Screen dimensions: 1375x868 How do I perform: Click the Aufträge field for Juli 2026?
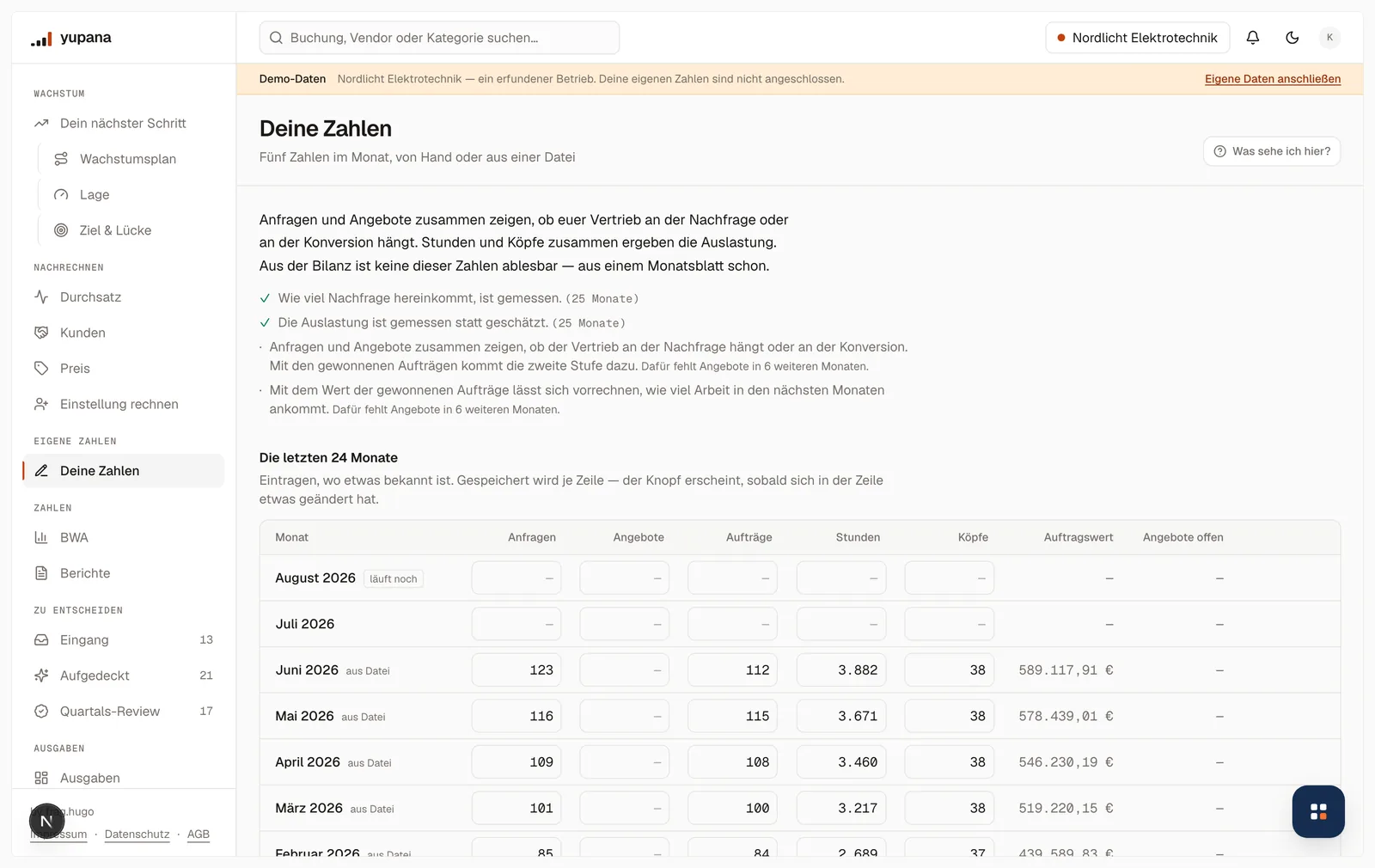(x=733, y=624)
